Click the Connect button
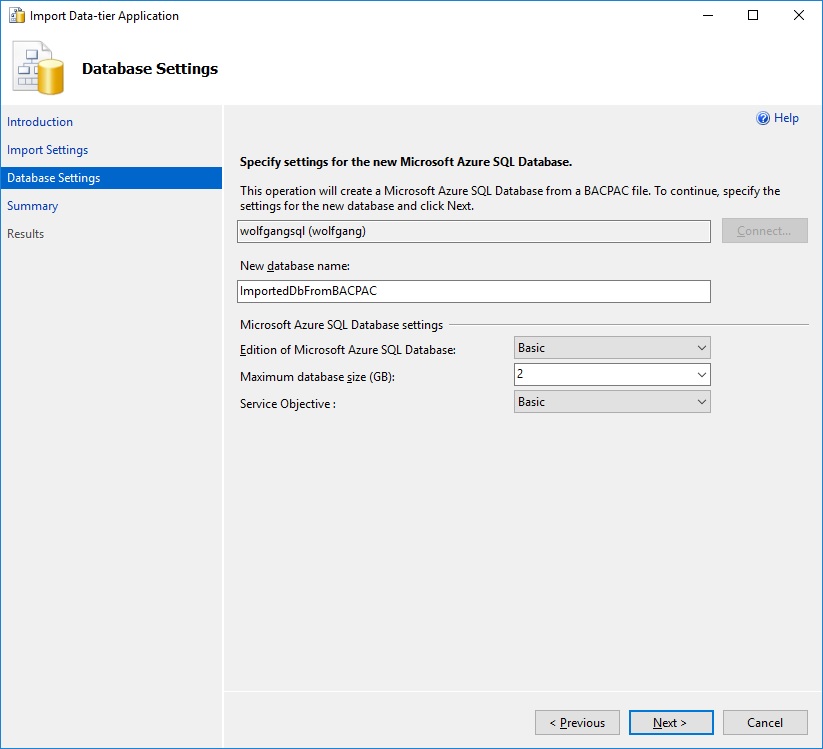 coord(764,230)
